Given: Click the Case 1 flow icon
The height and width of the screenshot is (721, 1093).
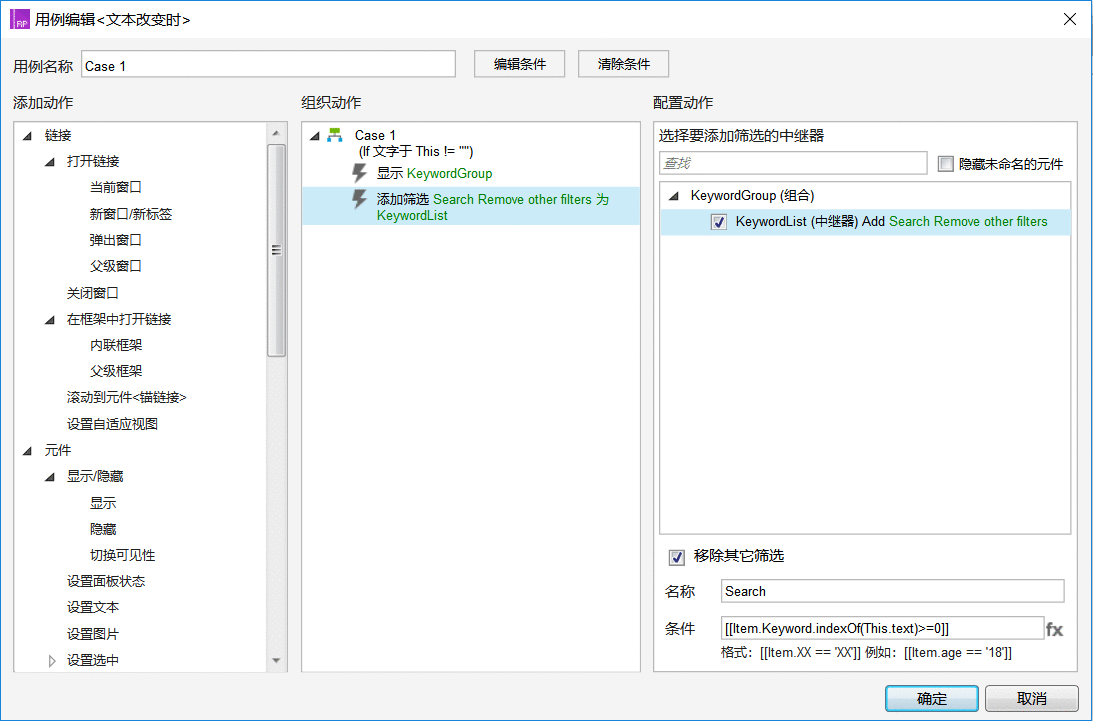Looking at the screenshot, I should 335,135.
